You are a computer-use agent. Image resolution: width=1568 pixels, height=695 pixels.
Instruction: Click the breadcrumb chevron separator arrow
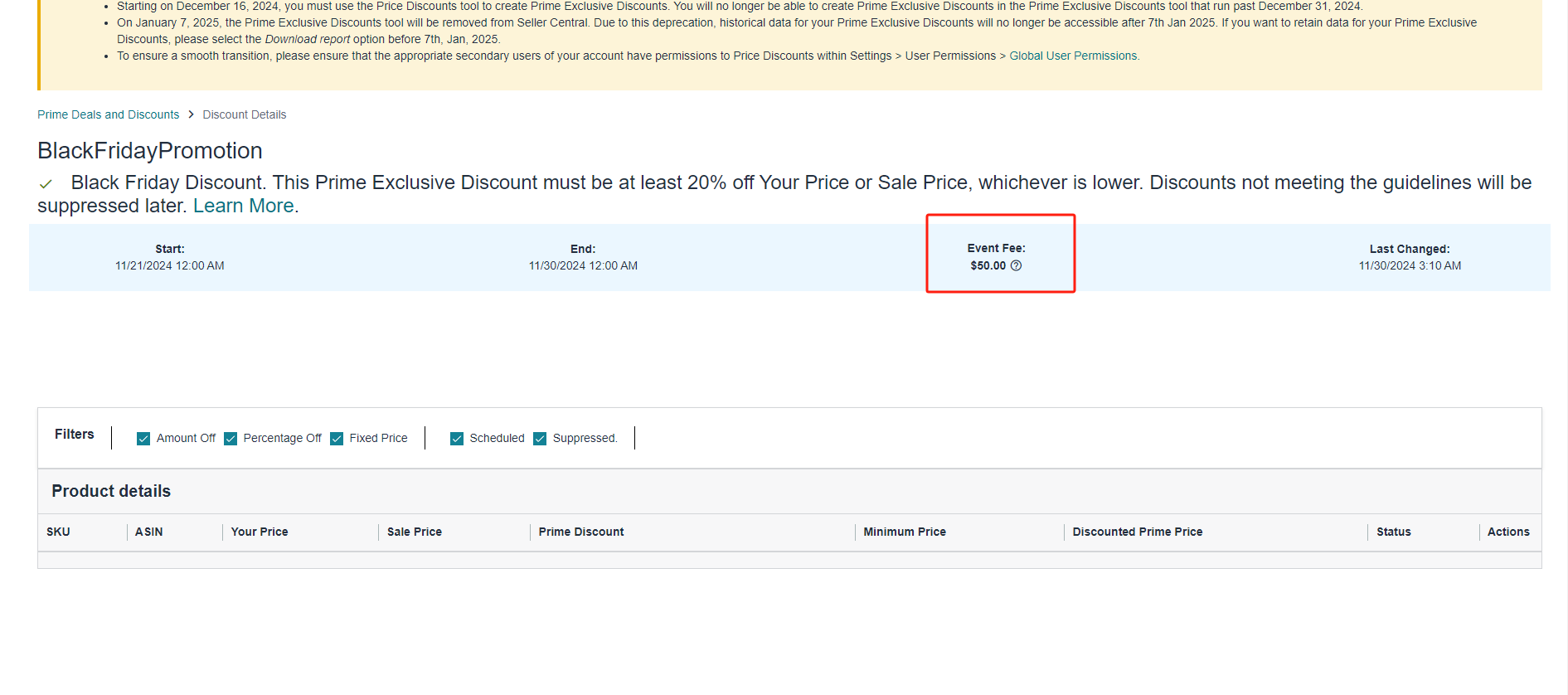click(x=191, y=114)
